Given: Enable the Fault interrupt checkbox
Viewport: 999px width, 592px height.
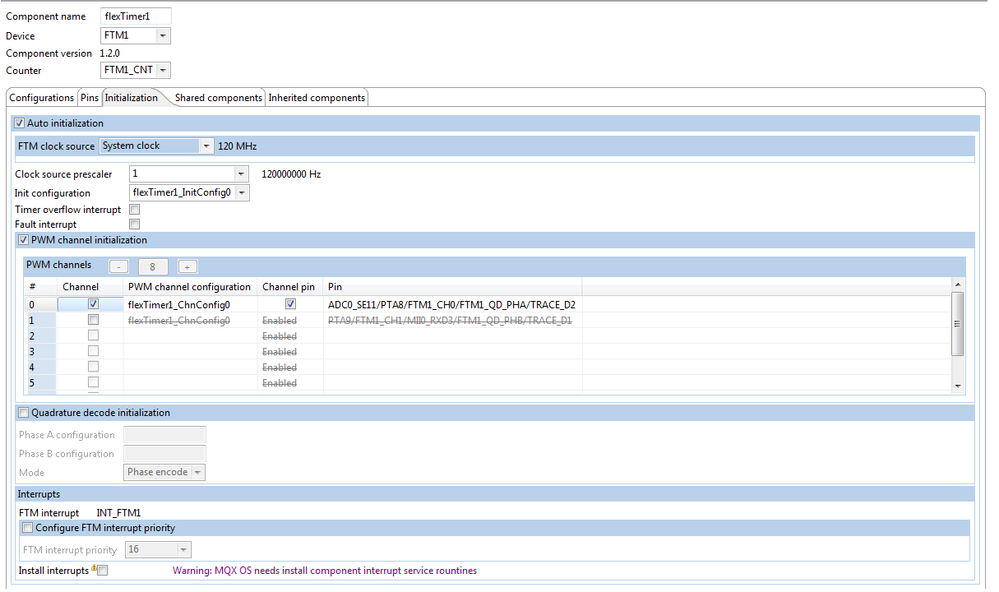Looking at the screenshot, I should (134, 224).
